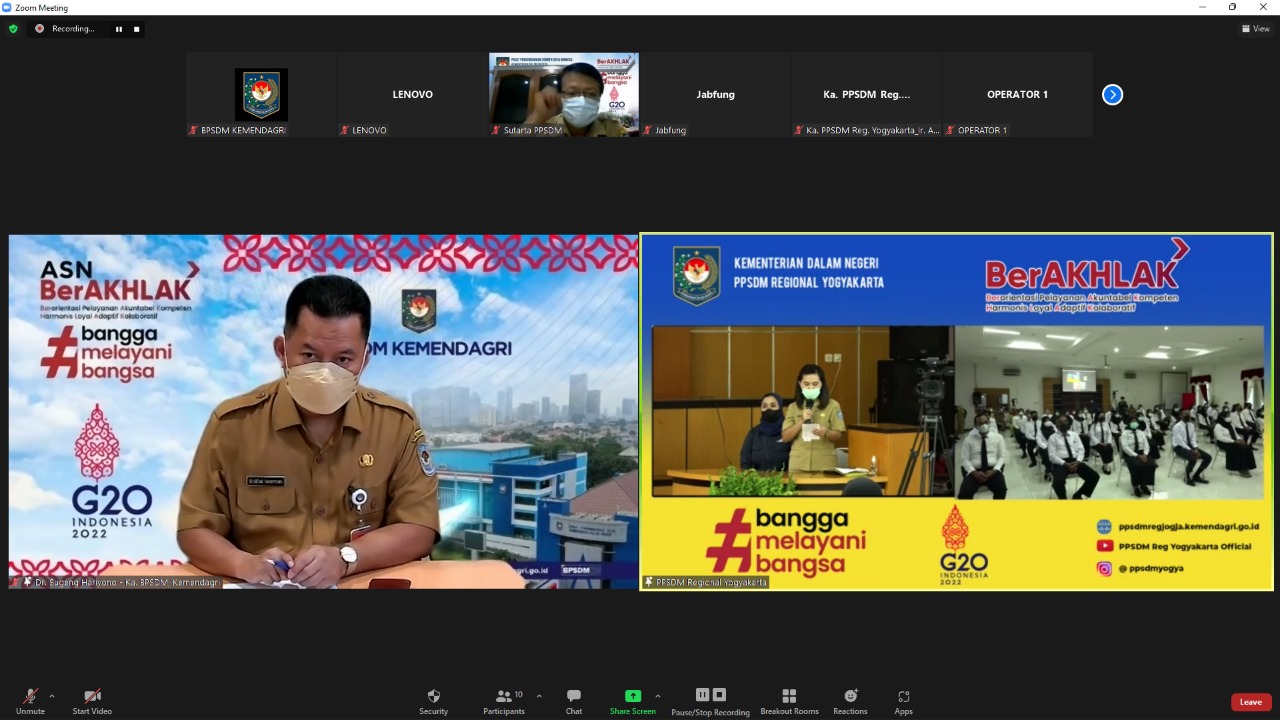Minimize the Zoom Meeting window
This screenshot has width=1280, height=720.
[1202, 7]
